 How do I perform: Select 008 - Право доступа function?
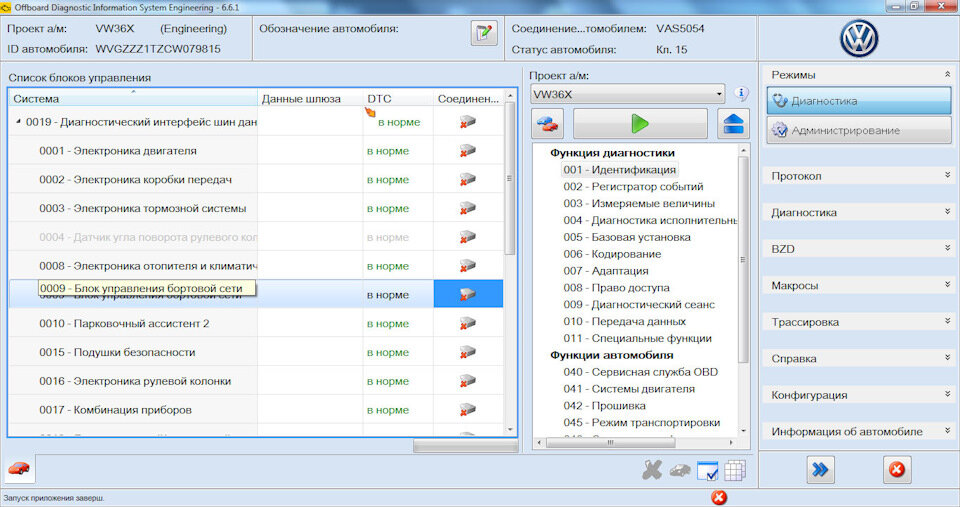click(x=616, y=288)
